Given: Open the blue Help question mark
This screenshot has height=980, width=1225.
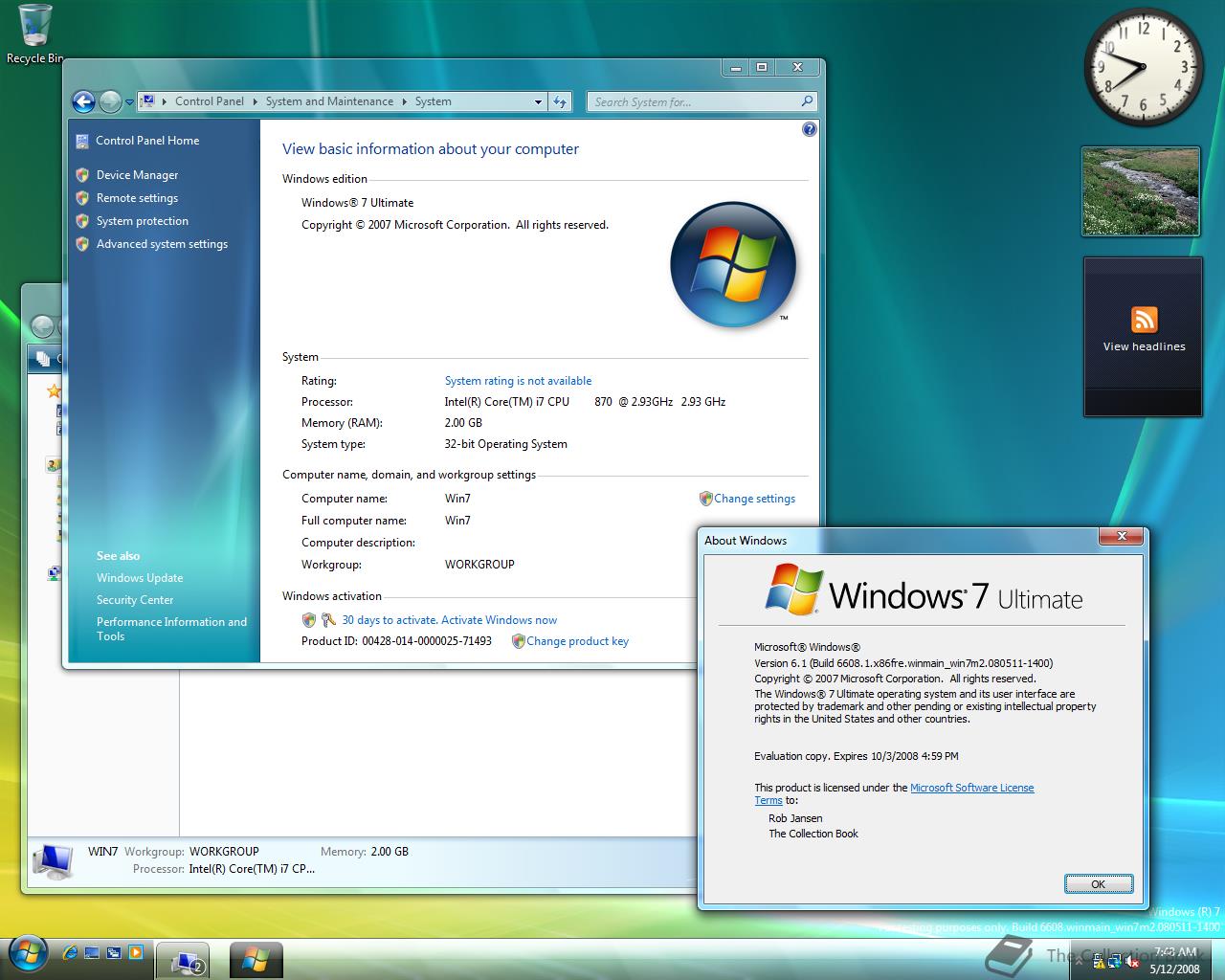Looking at the screenshot, I should click(810, 129).
